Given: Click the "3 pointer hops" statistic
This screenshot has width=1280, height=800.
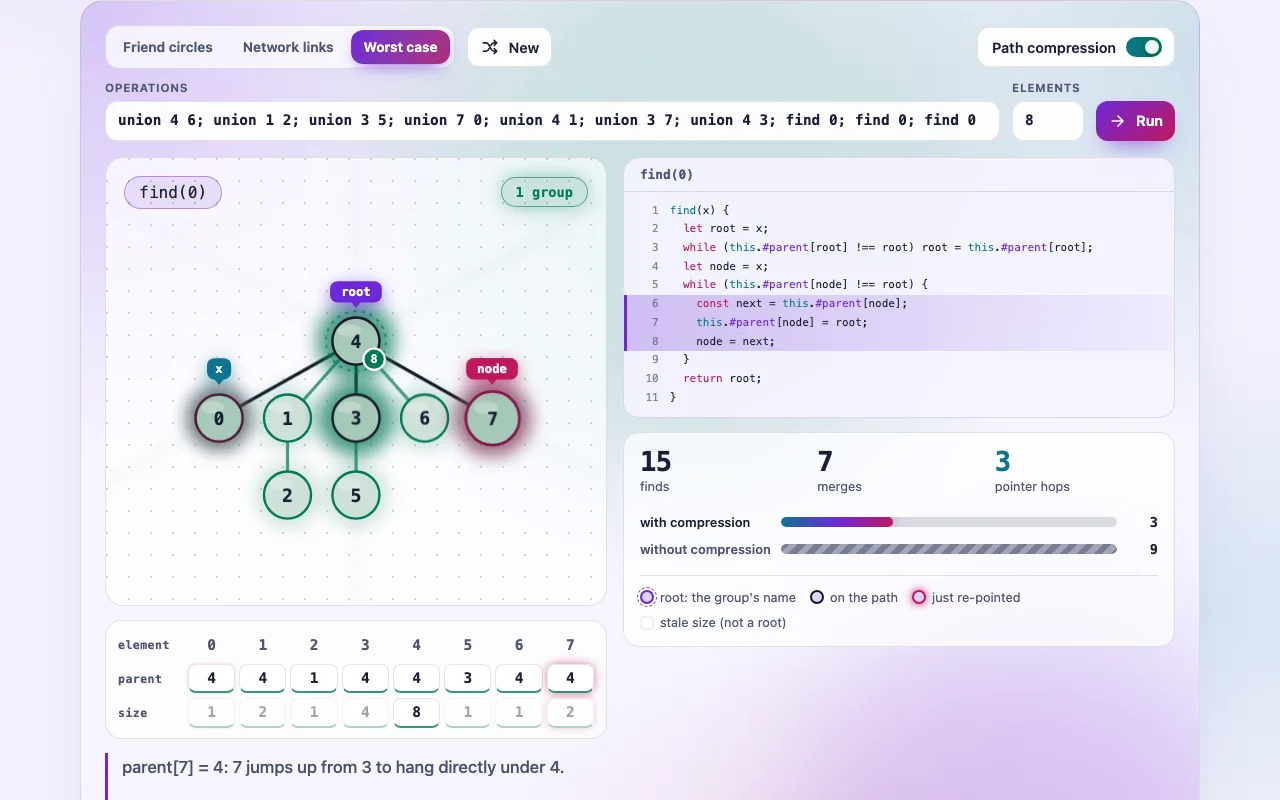Looking at the screenshot, I should [x=1032, y=471].
